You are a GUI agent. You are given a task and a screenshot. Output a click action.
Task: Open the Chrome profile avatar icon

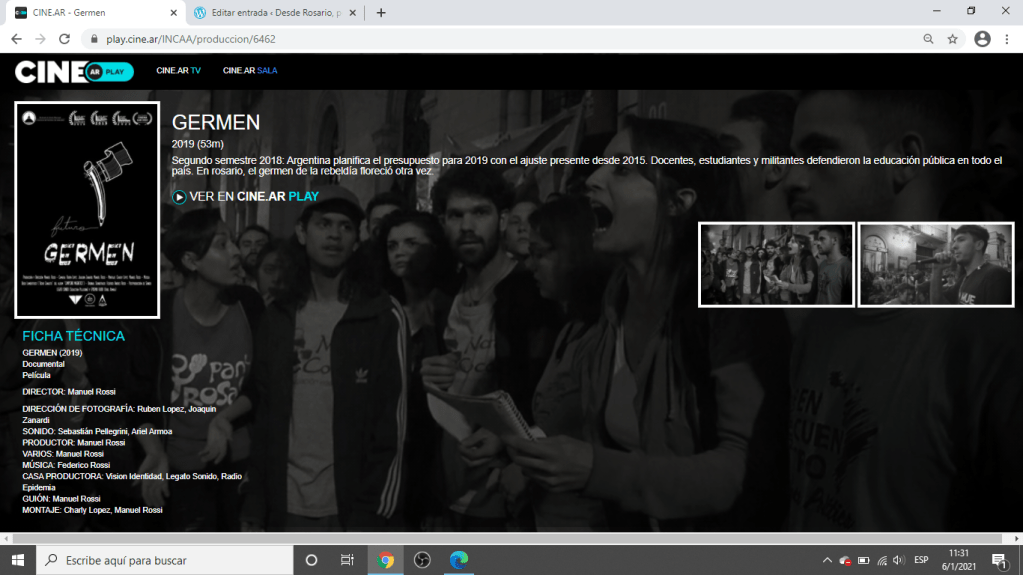(x=982, y=39)
